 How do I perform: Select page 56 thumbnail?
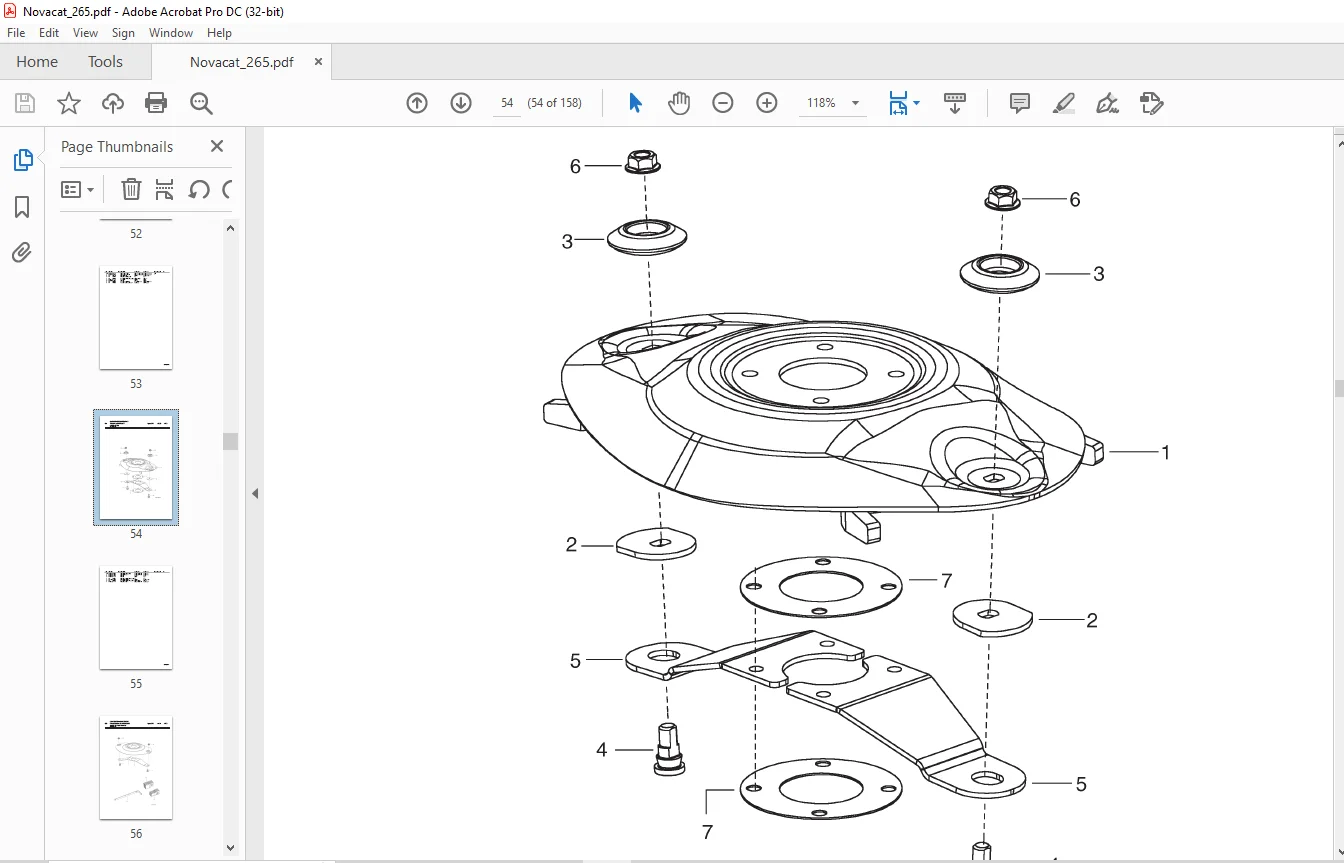136,768
